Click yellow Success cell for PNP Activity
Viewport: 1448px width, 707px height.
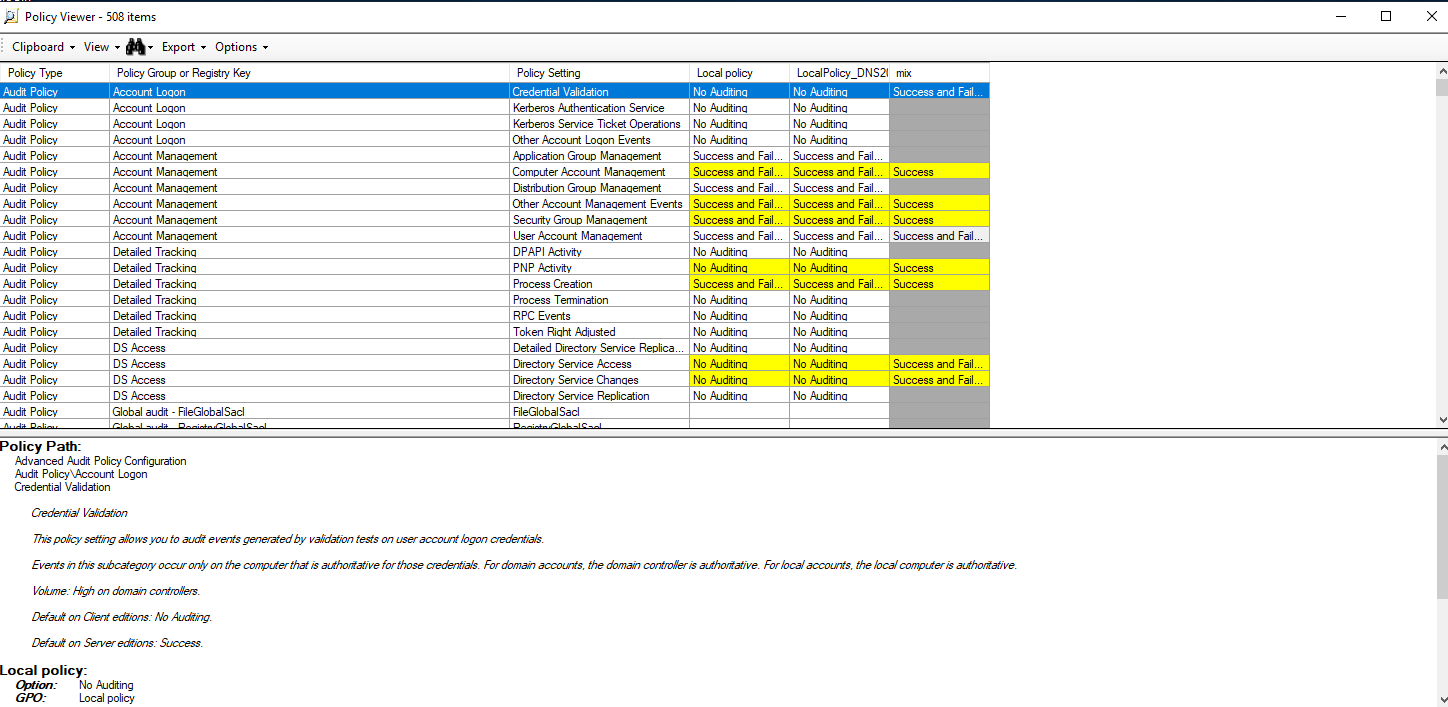[x=938, y=268]
